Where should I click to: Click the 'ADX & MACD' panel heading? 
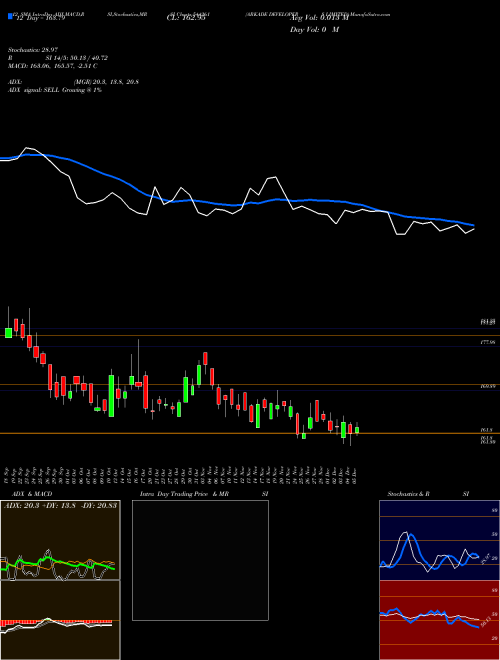pos(32,494)
